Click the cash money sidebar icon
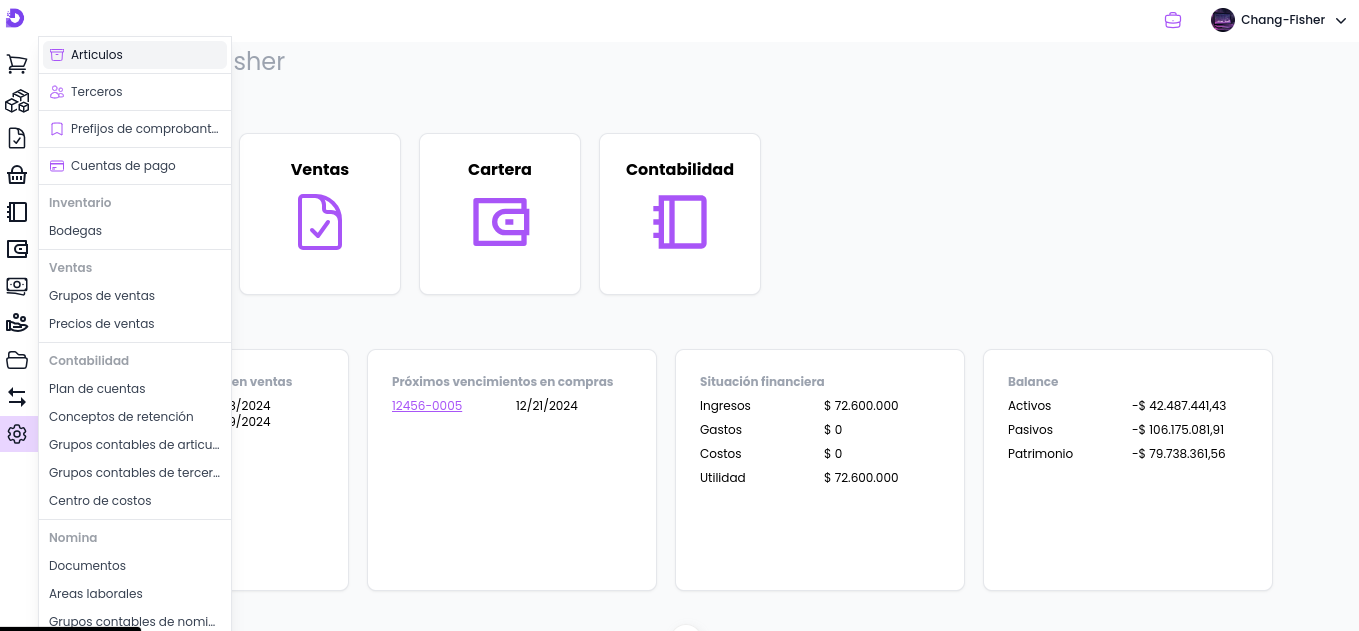Image resolution: width=1359 pixels, height=631 pixels. [17, 286]
